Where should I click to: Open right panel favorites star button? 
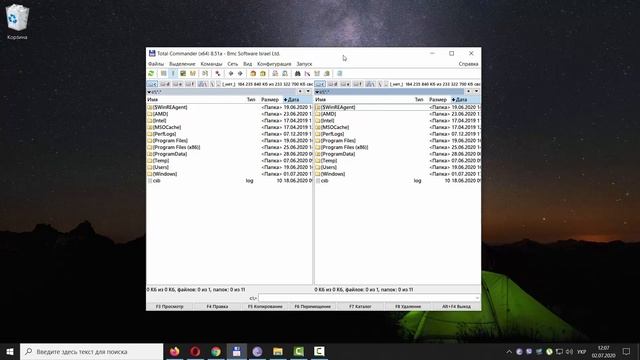[x=469, y=92]
